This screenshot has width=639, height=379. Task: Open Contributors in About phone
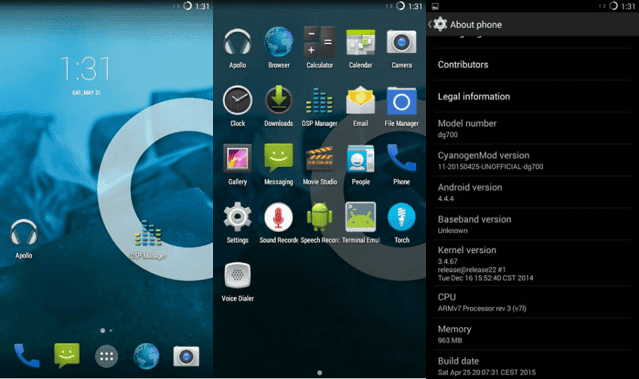(x=532, y=64)
